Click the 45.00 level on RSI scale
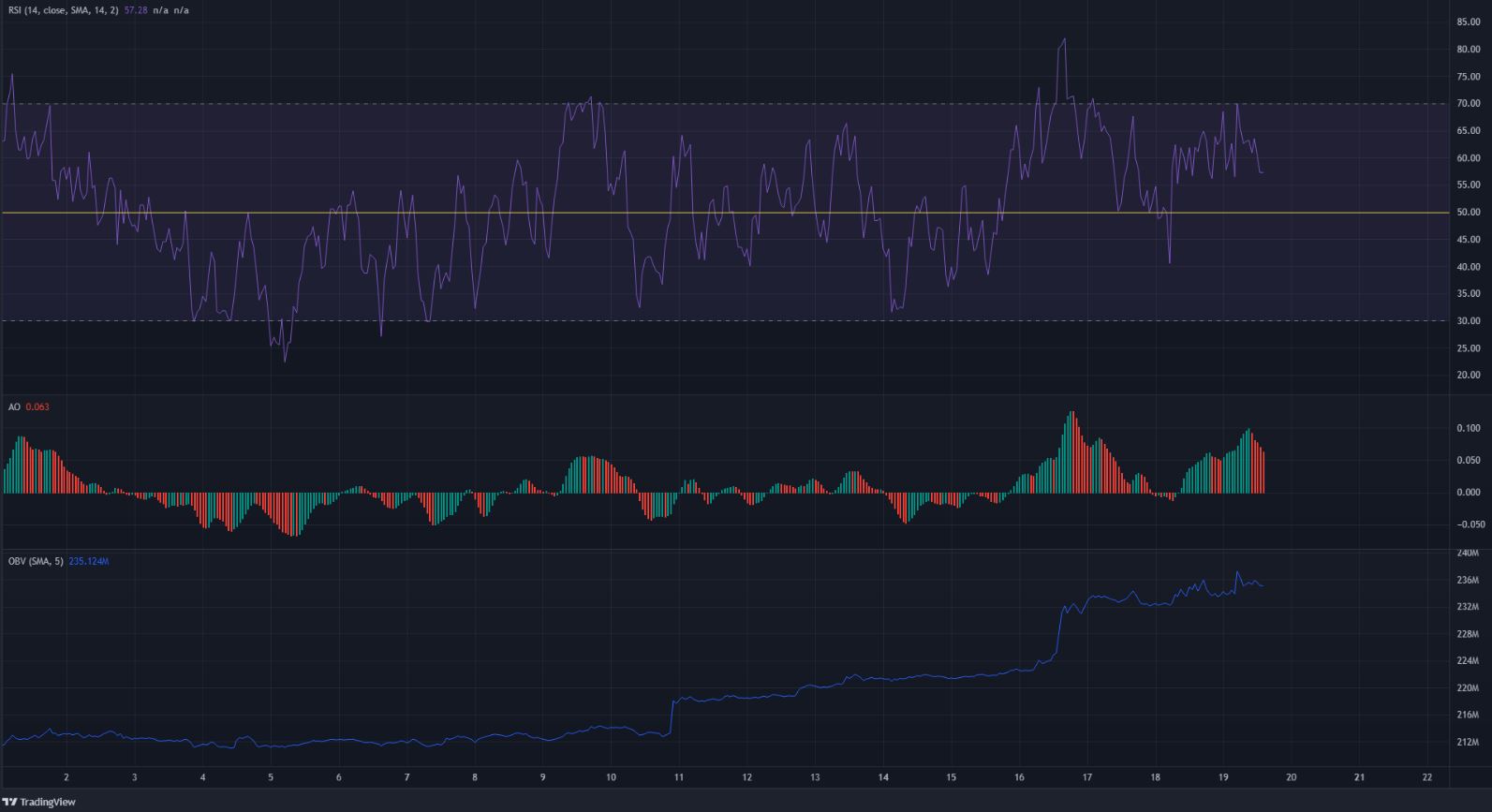The image size is (1492, 812). point(1468,240)
